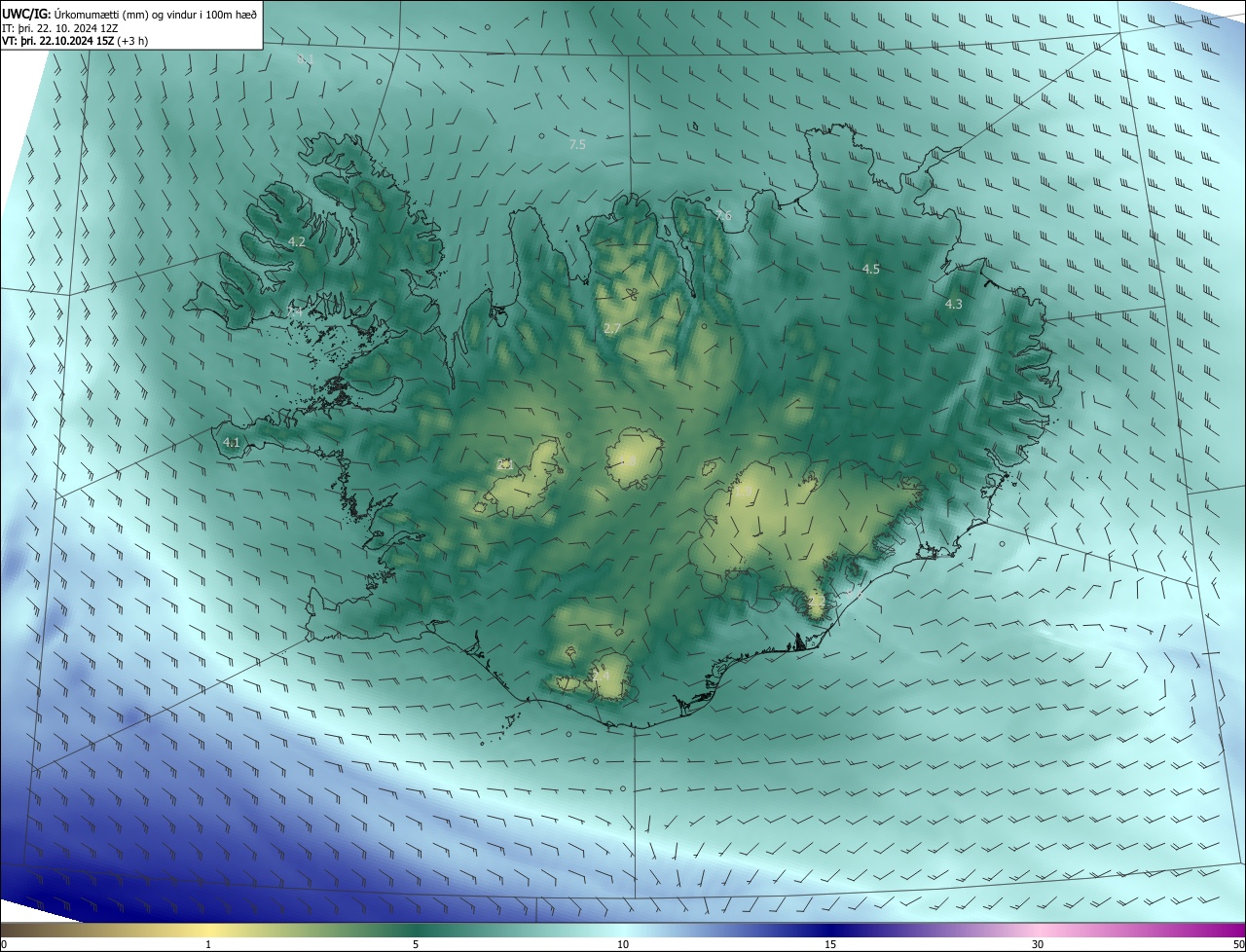Click the 4.5 value label on the map
The width and height of the screenshot is (1246, 952).
click(x=871, y=269)
